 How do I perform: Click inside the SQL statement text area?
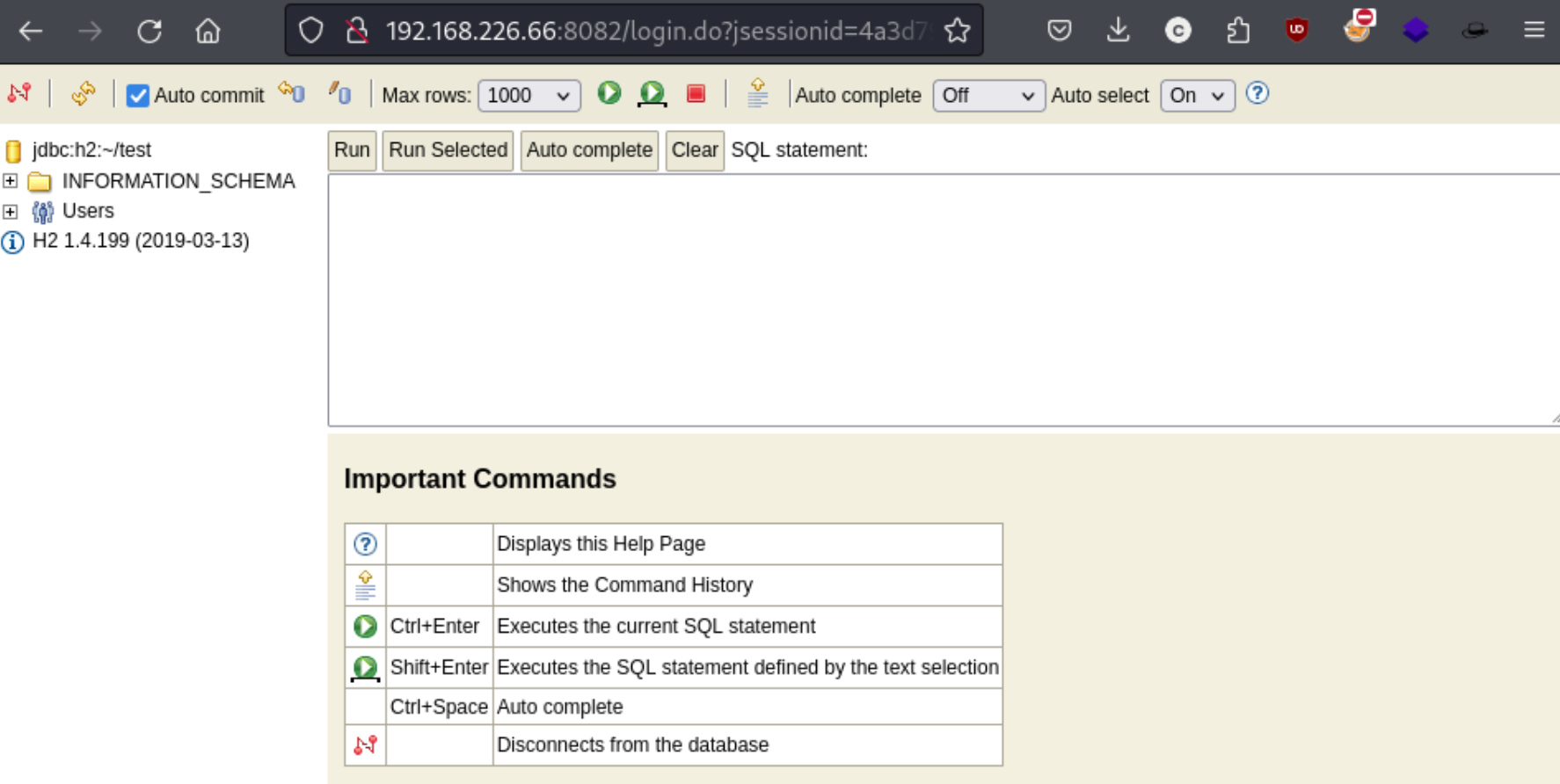[x=944, y=300]
